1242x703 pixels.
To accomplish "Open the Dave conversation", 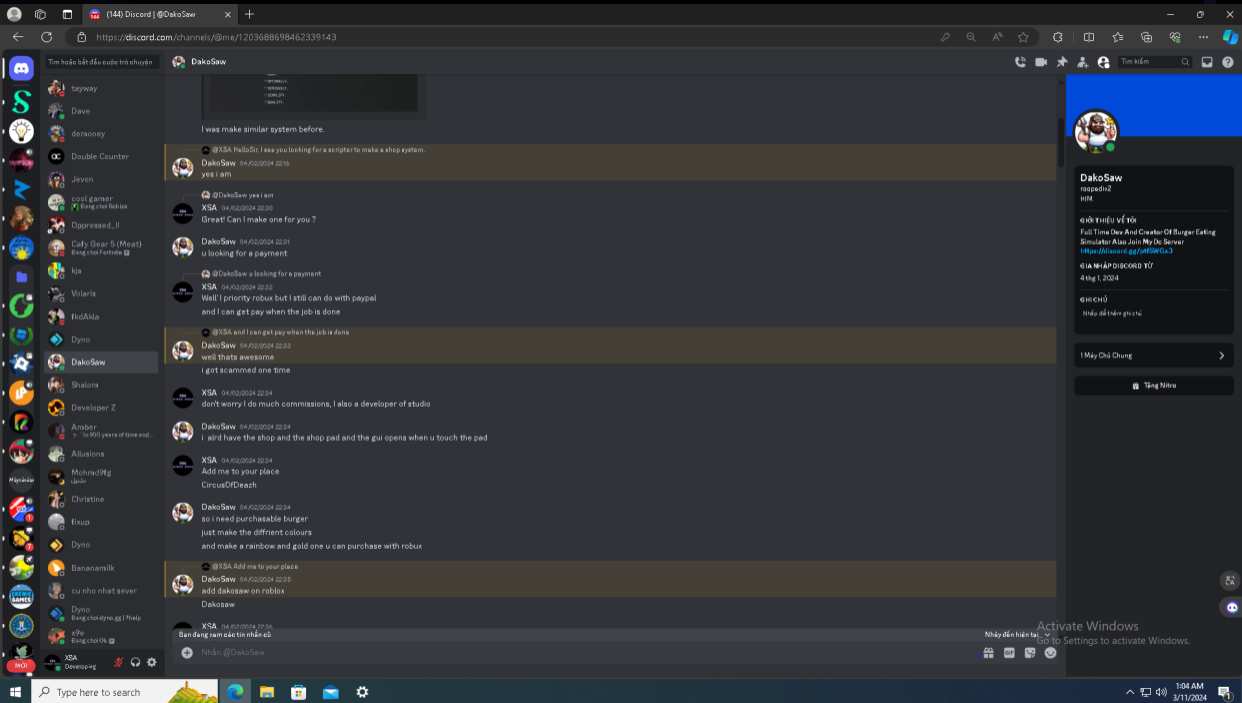I will (x=103, y=111).
